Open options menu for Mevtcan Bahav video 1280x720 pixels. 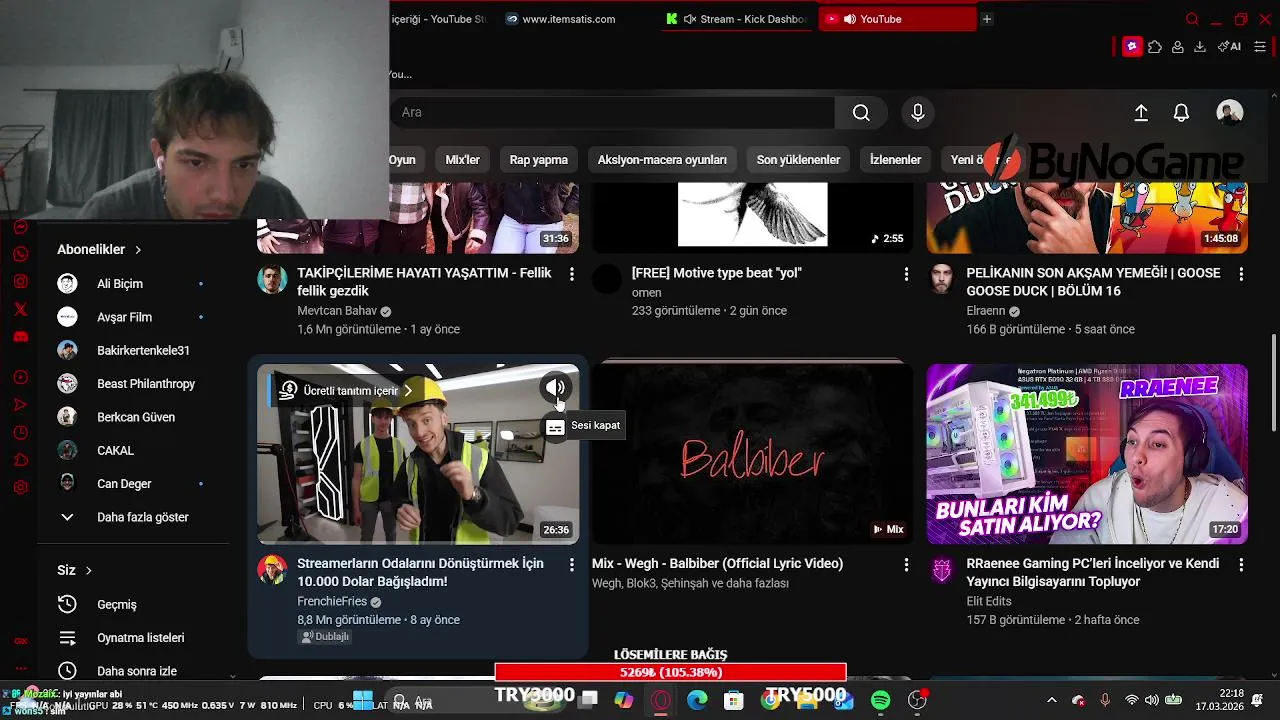click(x=572, y=273)
